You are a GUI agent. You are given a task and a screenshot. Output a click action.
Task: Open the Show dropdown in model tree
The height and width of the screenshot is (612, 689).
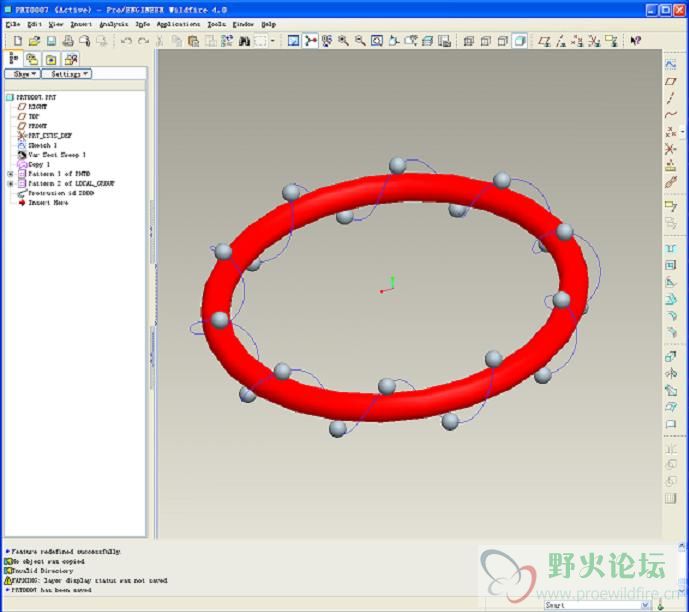[x=22, y=74]
